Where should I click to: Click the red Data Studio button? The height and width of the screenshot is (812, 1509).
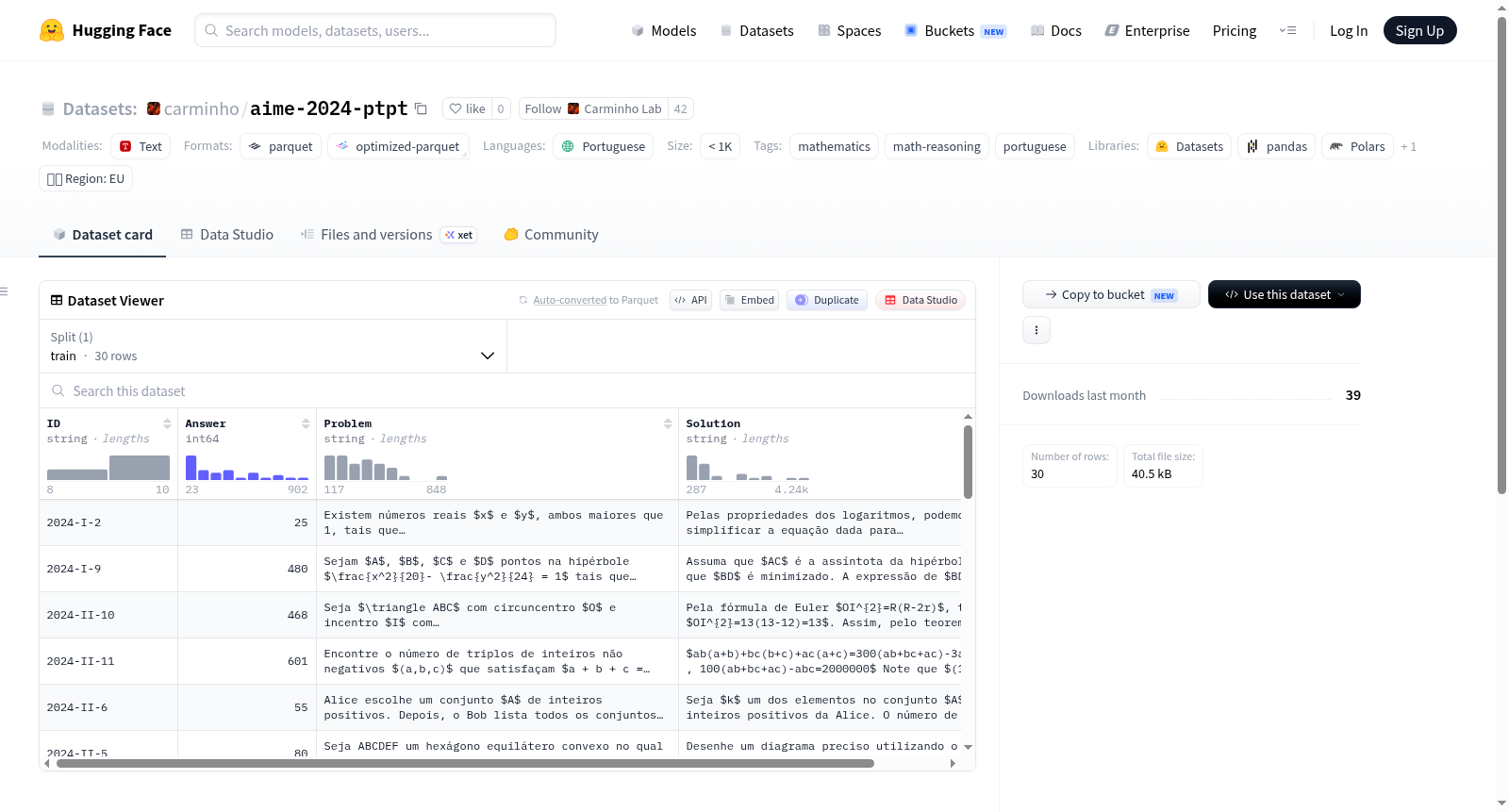[x=920, y=300]
